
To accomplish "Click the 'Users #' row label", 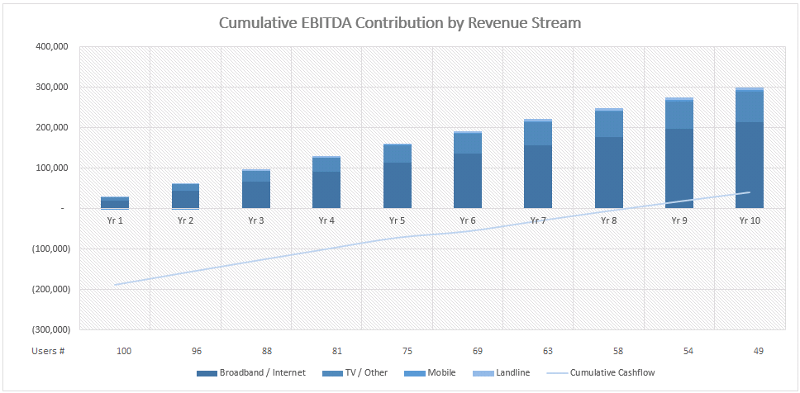I will click(48, 351).
